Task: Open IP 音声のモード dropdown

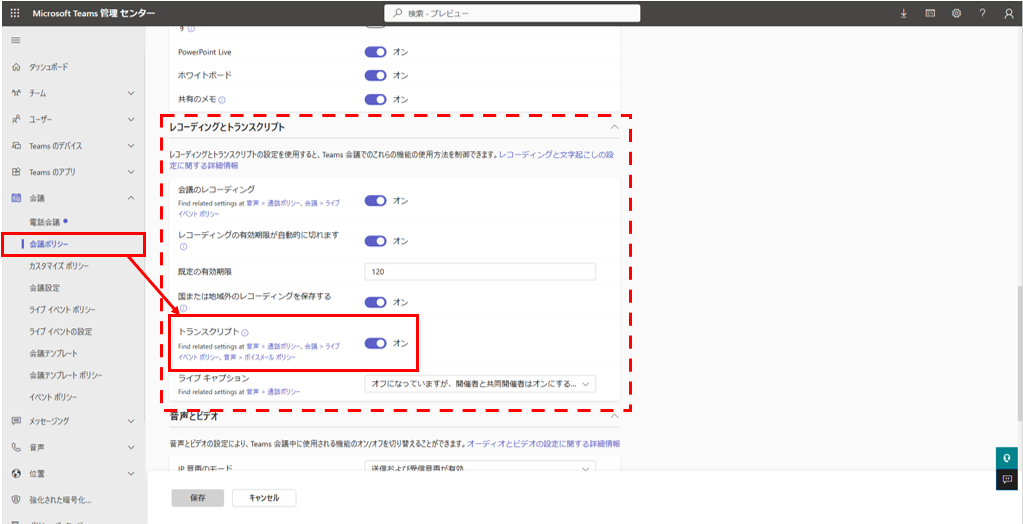Action: pyautogui.click(x=480, y=467)
